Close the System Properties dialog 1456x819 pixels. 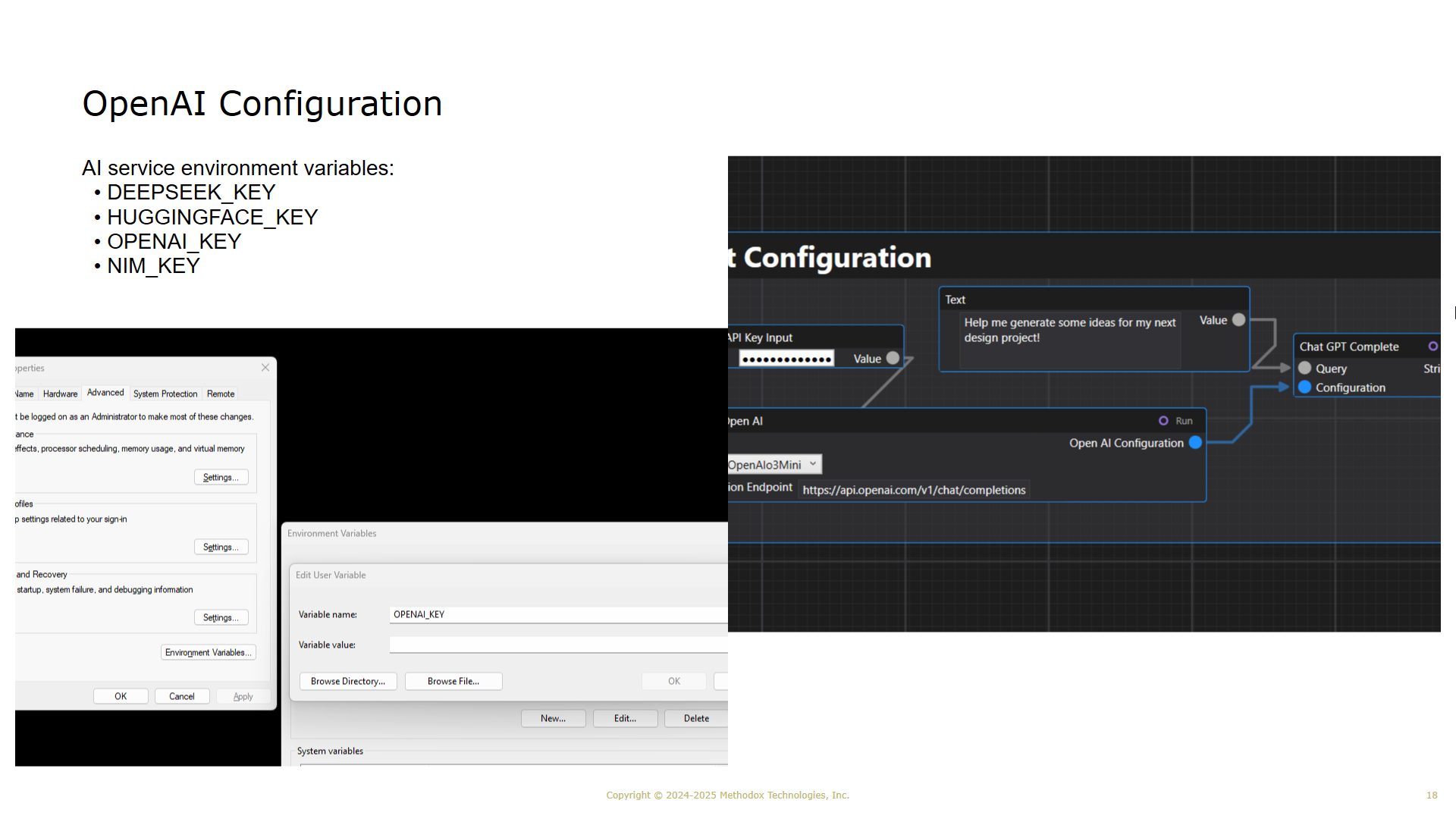pos(265,368)
